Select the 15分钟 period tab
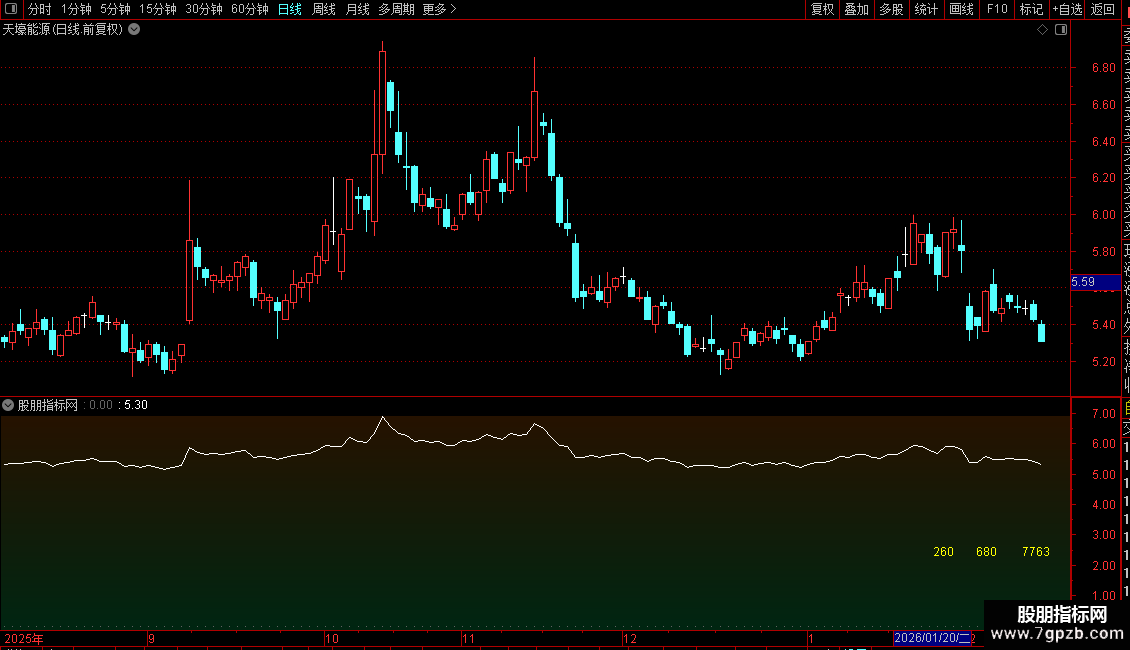The height and width of the screenshot is (650, 1130). click(158, 9)
